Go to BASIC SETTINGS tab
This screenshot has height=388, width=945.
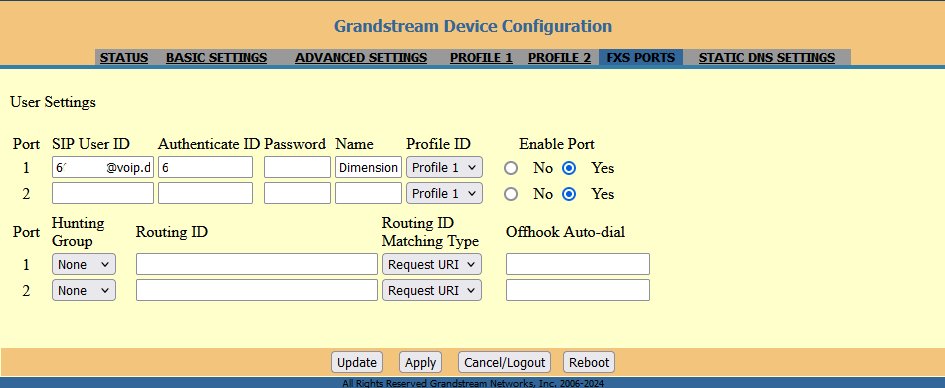[216, 58]
